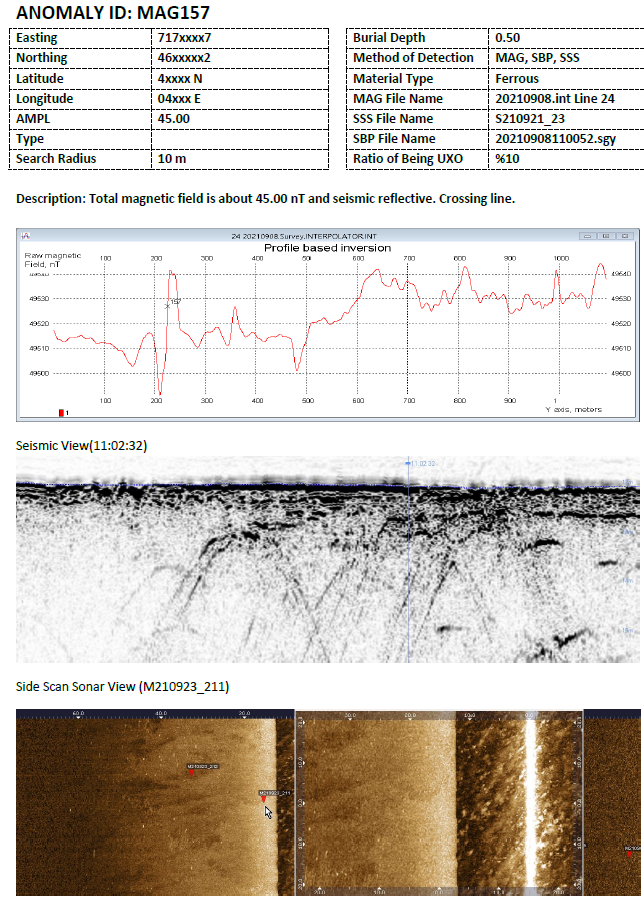
Task: Click the inversion window title '24 20210908.Survey.INTERPOLATOR.INT'
Action: [x=304, y=236]
